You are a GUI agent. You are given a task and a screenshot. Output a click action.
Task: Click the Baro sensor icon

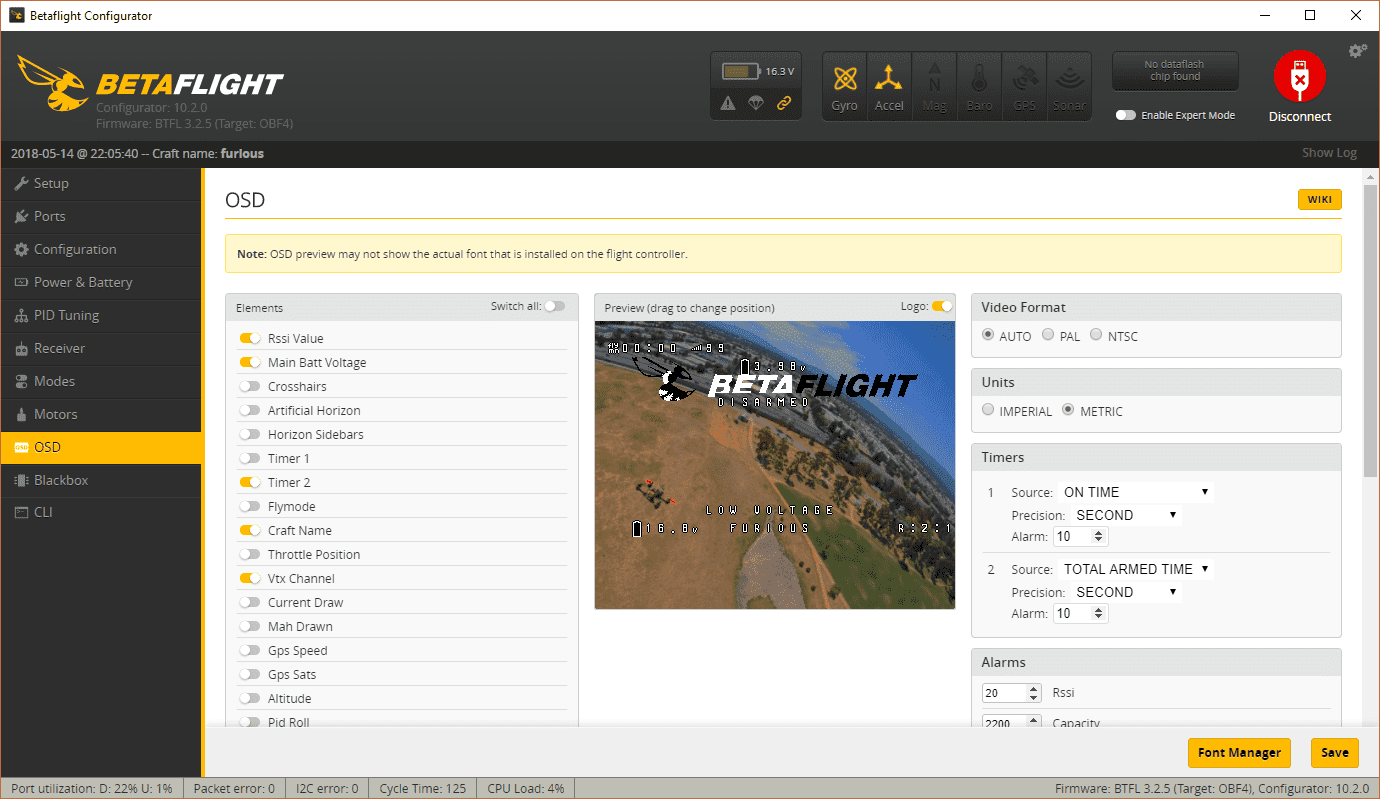point(979,86)
